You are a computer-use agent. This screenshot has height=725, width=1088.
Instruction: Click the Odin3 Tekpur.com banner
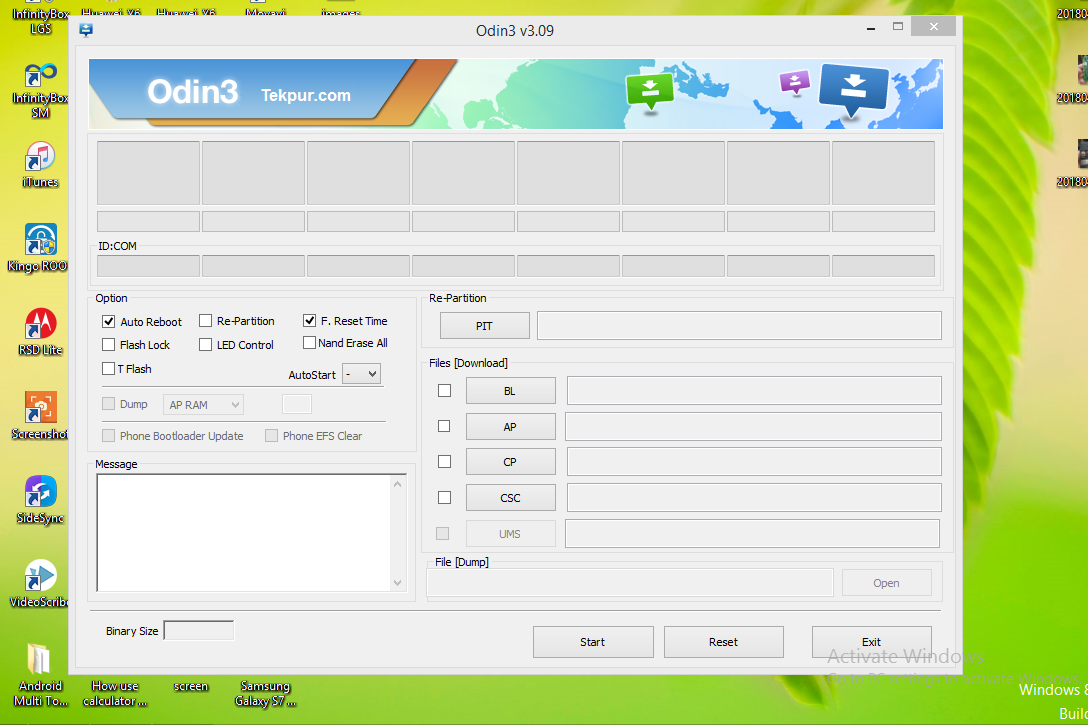[516, 94]
